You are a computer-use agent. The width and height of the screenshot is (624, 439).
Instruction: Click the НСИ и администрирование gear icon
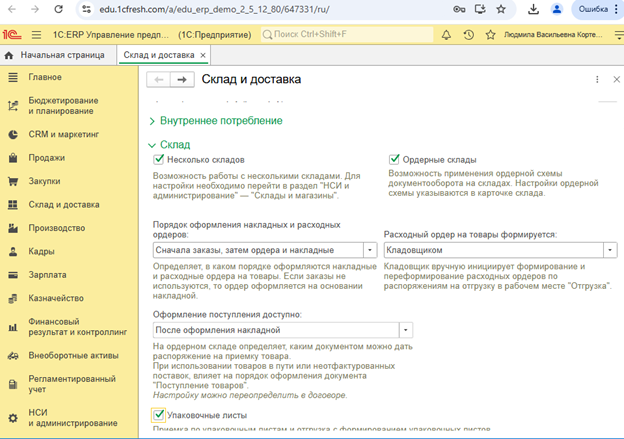(x=13, y=418)
